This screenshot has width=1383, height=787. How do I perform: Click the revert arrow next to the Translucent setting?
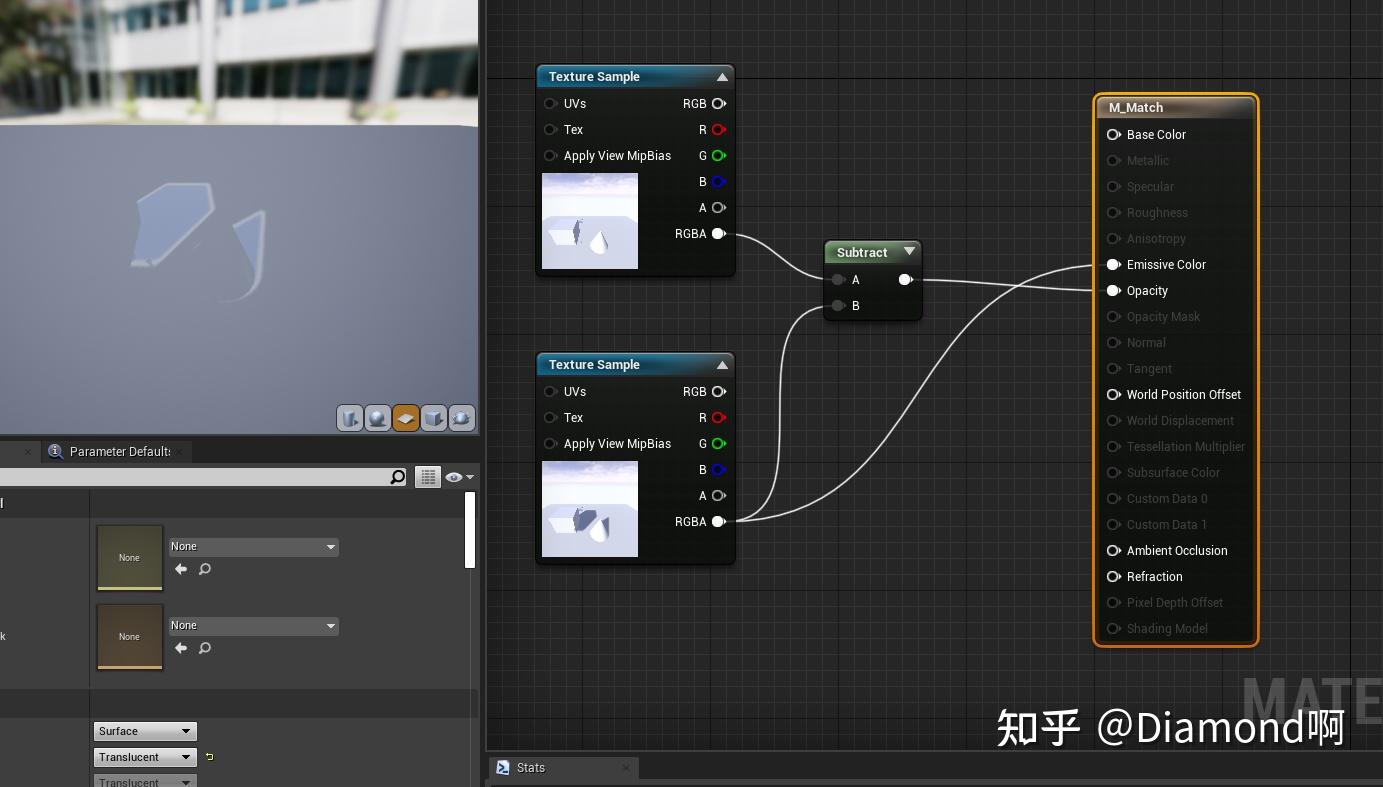point(209,757)
